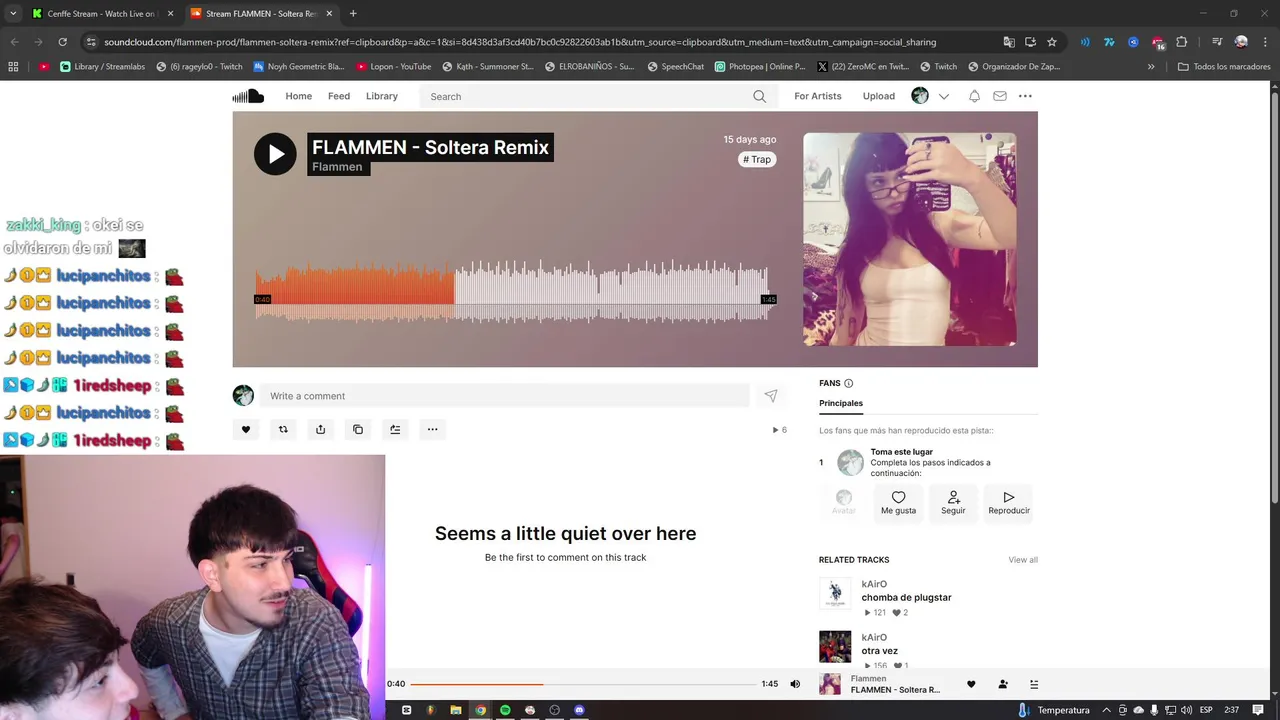Open the tab search dropdown arrow
This screenshot has height=720, width=1280.
pyautogui.click(x=13, y=14)
